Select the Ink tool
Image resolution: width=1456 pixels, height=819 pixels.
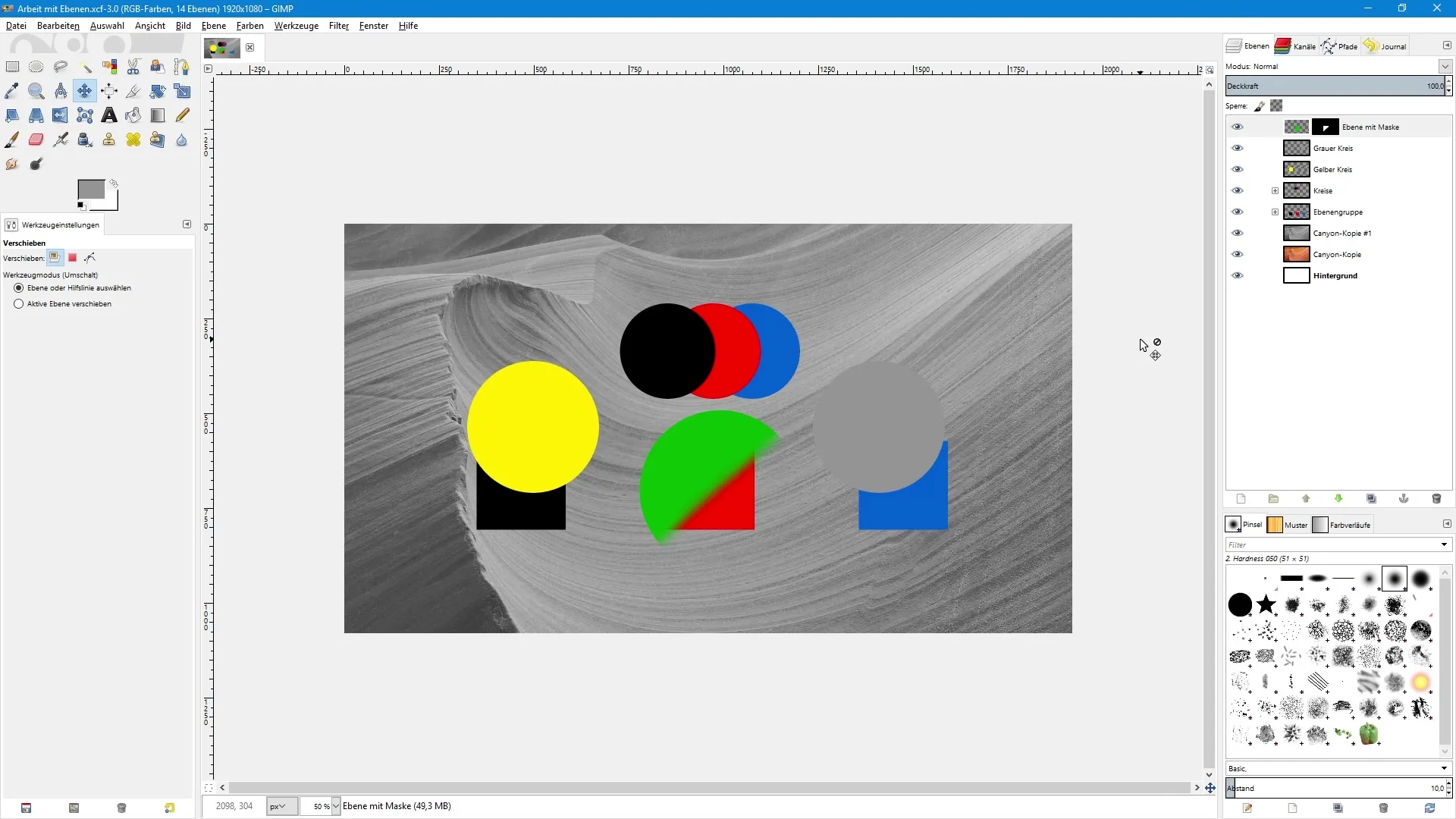[85, 140]
